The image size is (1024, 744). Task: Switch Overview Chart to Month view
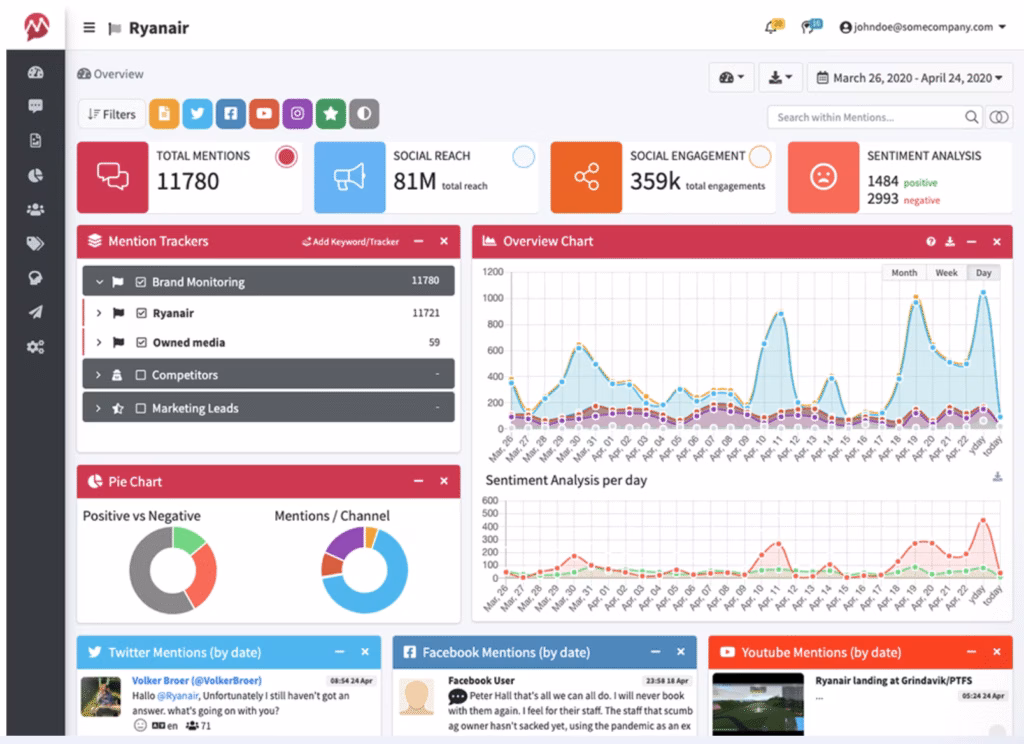point(903,272)
